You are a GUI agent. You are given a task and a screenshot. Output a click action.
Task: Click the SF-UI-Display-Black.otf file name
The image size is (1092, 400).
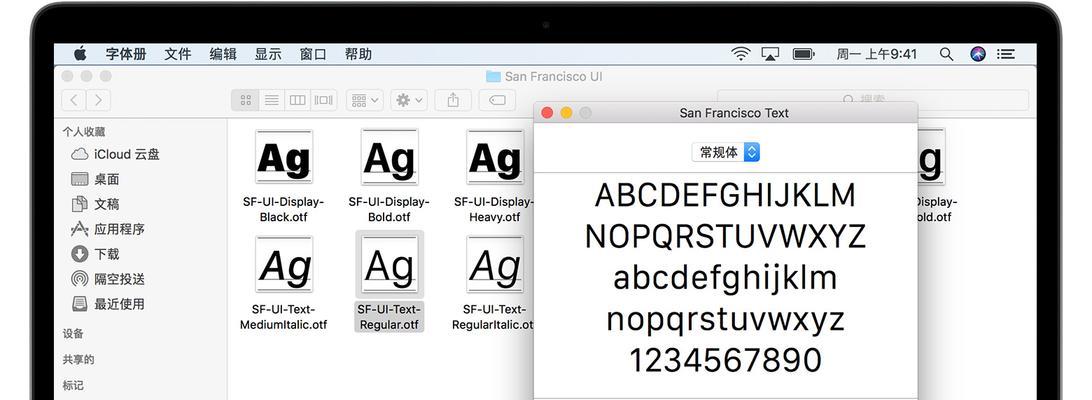[x=283, y=209]
